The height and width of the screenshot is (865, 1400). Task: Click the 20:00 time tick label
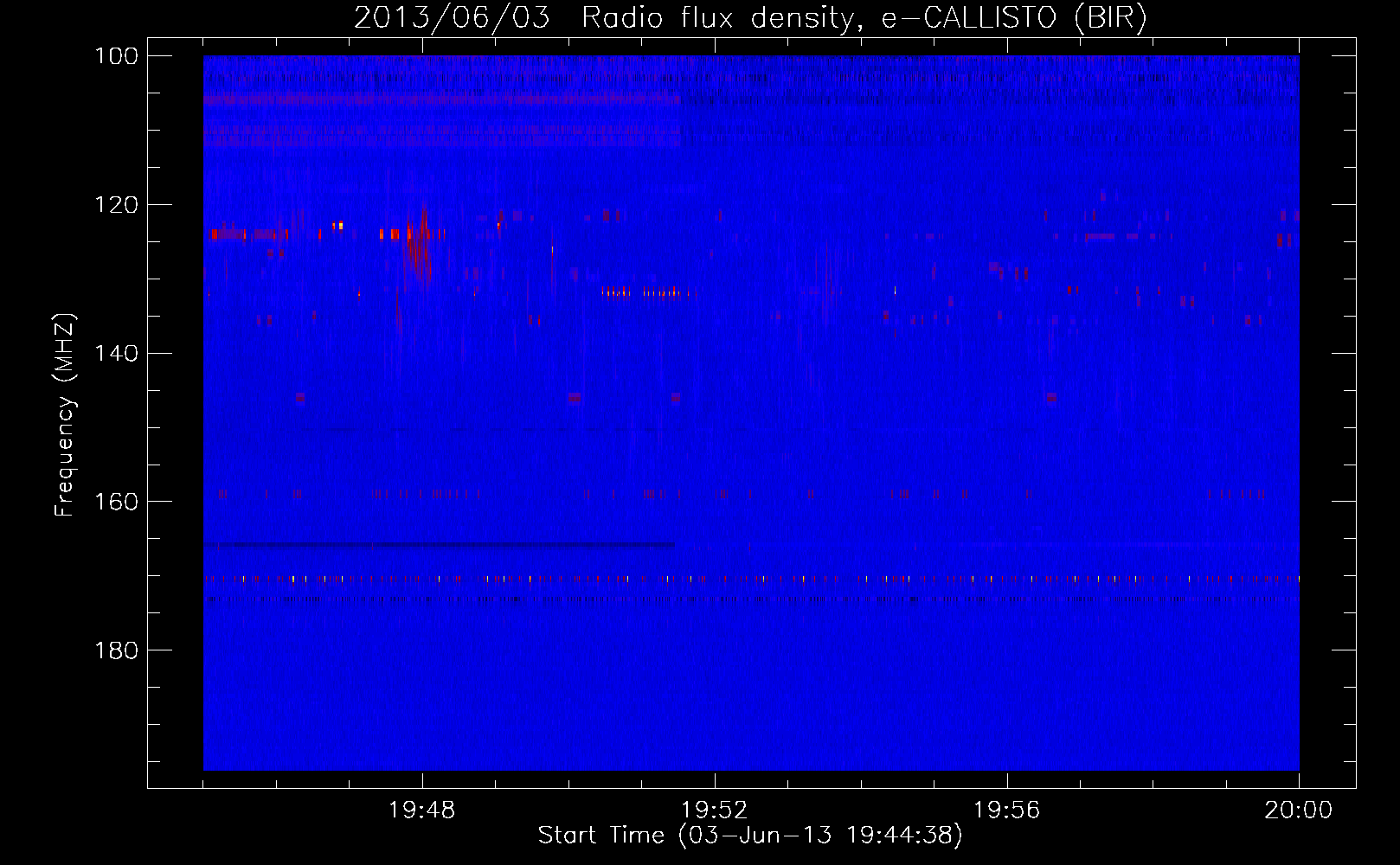click(x=1299, y=811)
